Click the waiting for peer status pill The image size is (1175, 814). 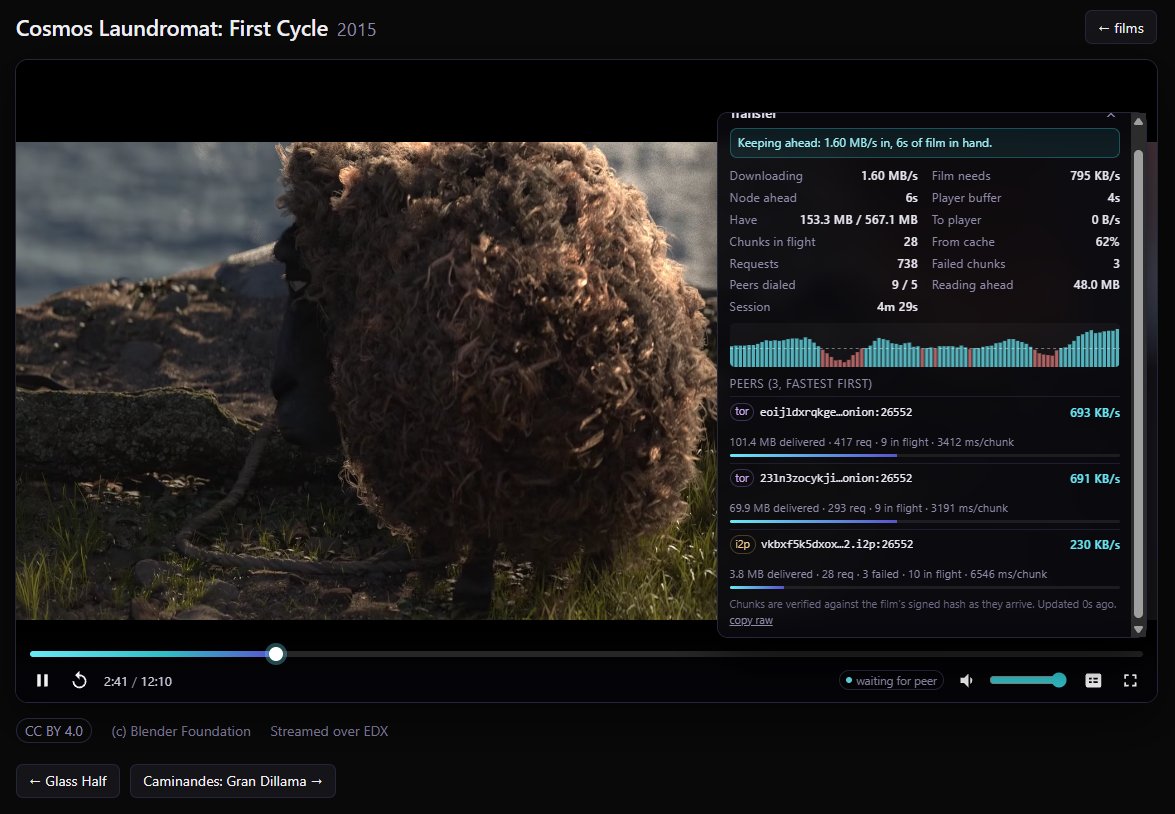891,681
